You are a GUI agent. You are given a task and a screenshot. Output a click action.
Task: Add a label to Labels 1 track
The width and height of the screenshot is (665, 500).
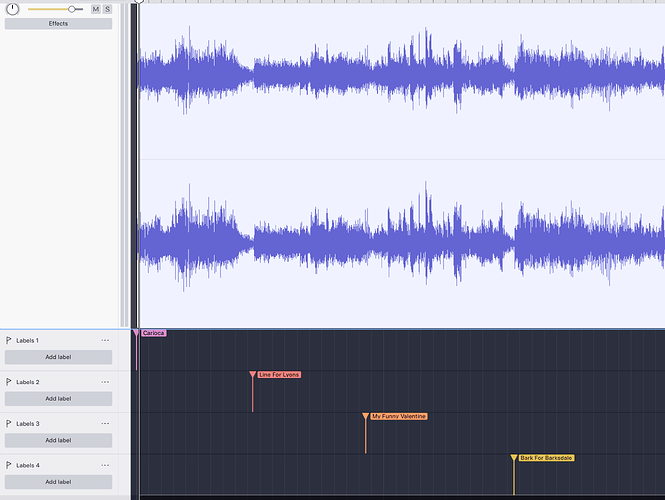pyautogui.click(x=59, y=357)
